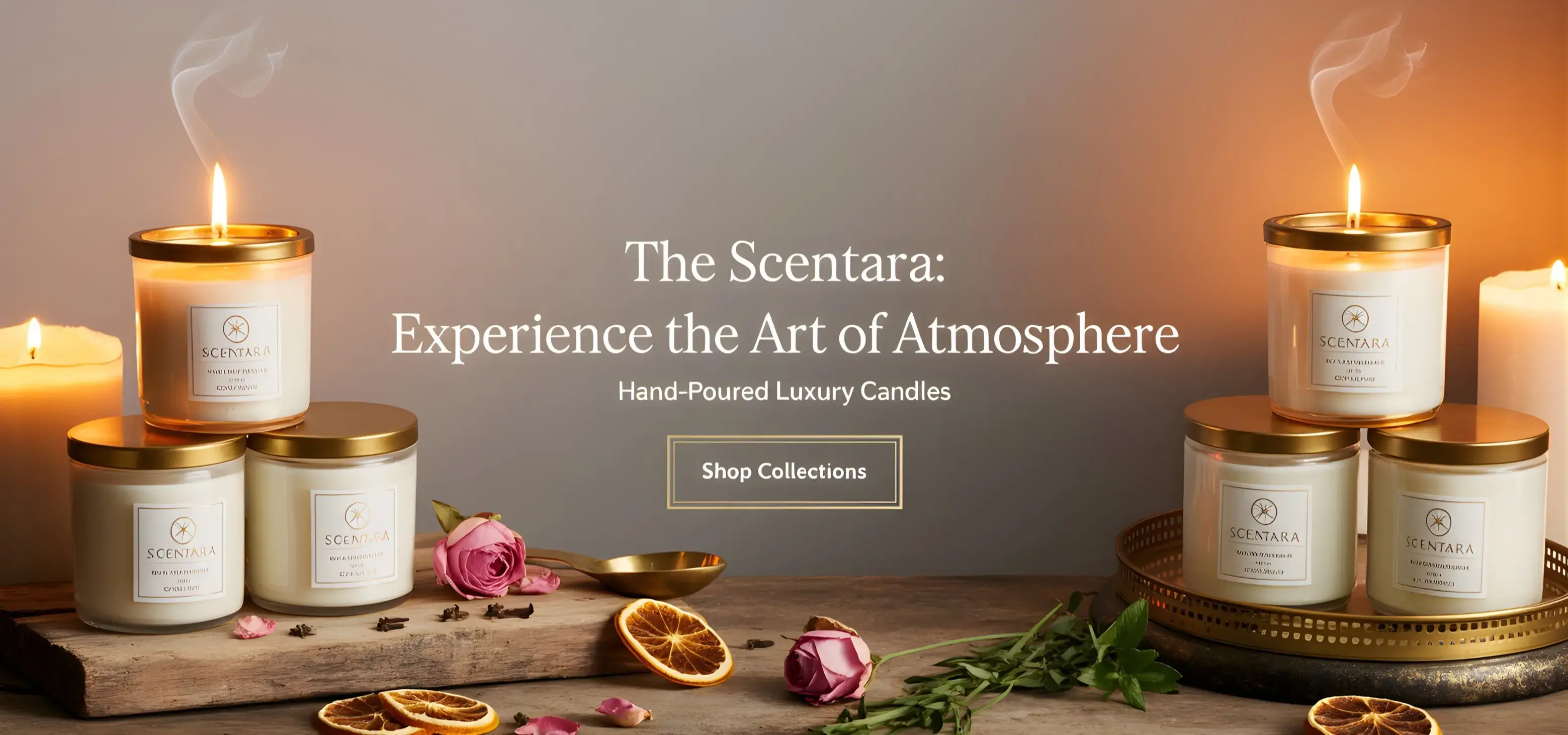Select the capped jar beside the rose on the board
This screenshot has width=1568, height=735.
(x=333, y=508)
